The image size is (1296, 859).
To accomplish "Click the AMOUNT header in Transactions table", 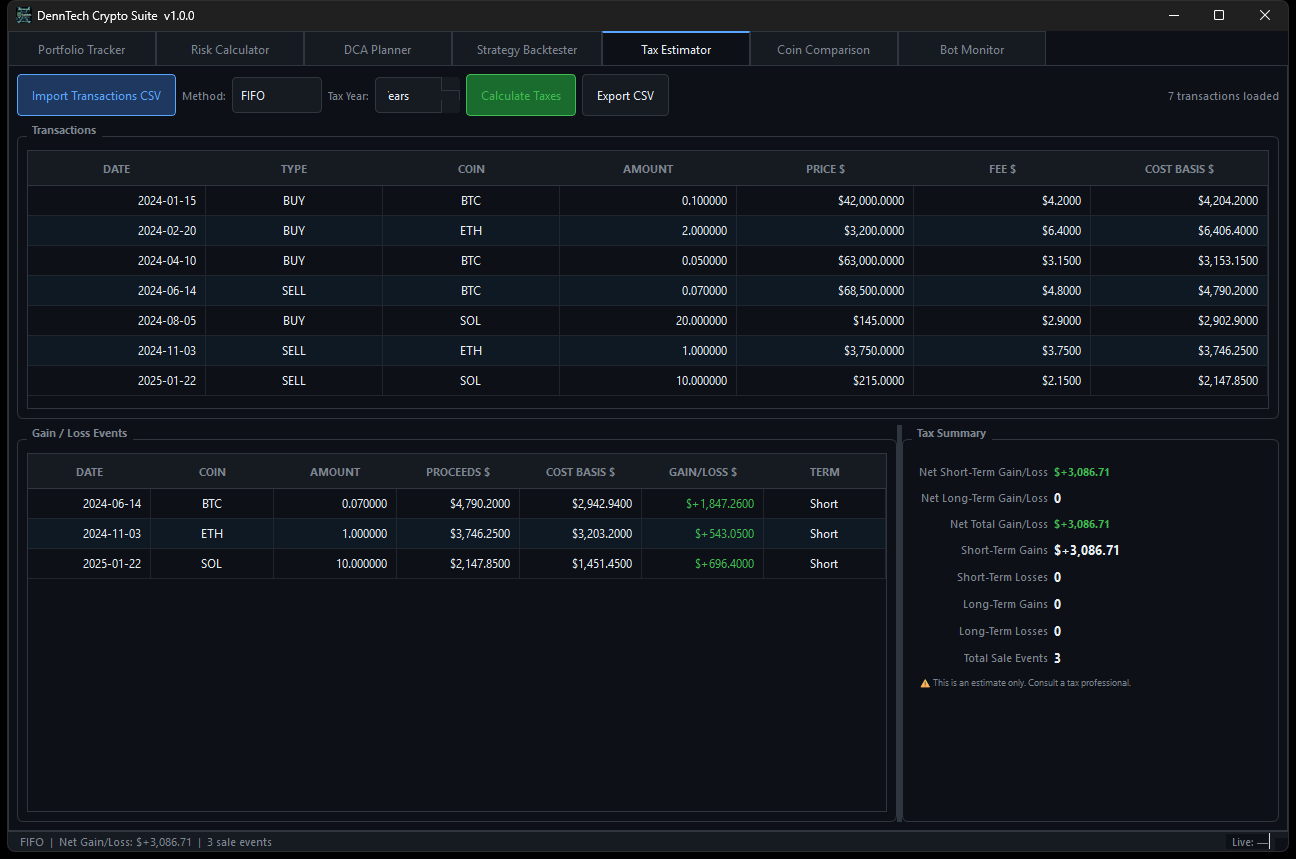I will click(x=648, y=169).
